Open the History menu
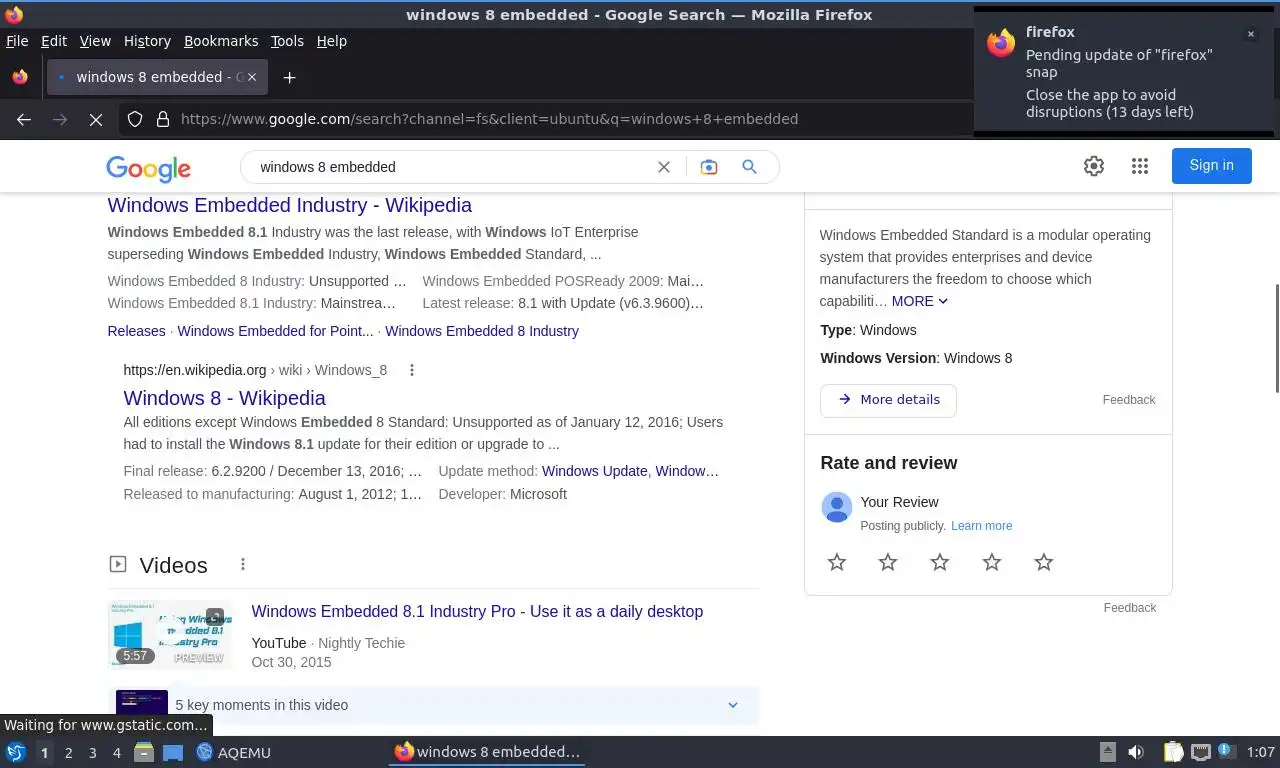 click(x=147, y=41)
